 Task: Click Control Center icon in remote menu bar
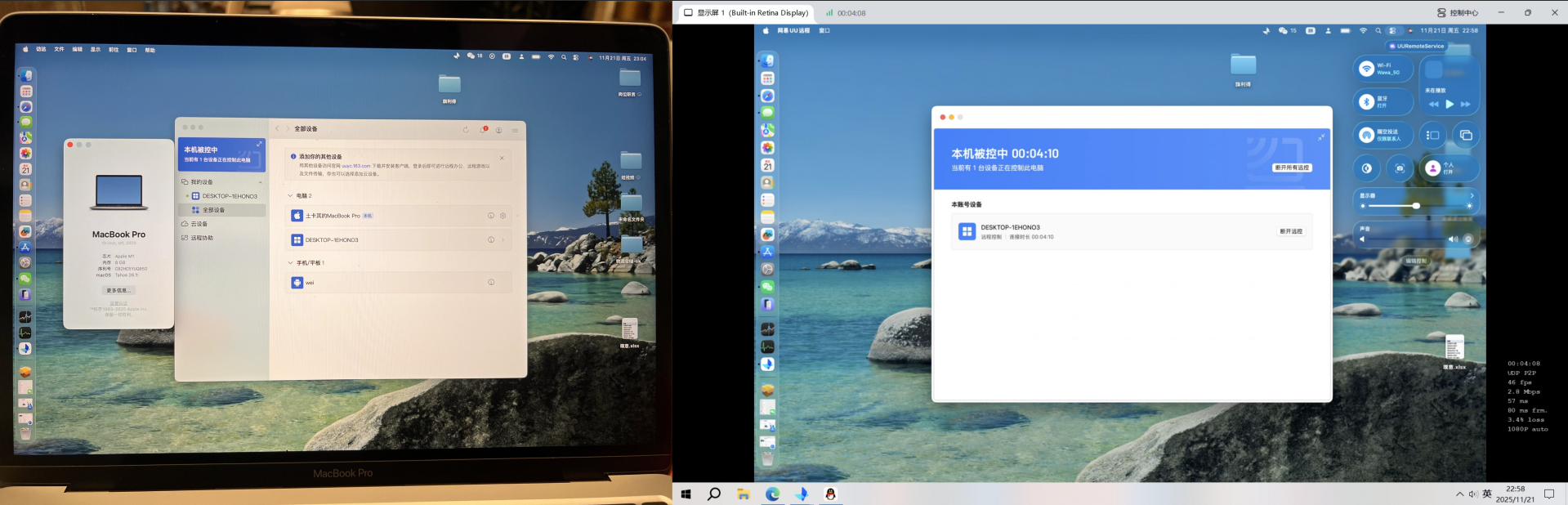click(x=1393, y=30)
